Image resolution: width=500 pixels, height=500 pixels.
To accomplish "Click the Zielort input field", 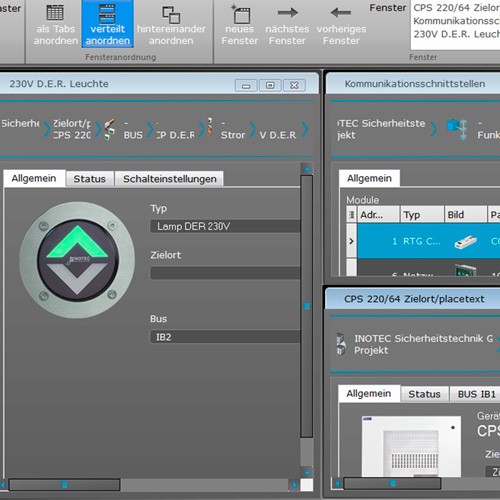I will 225,273.
